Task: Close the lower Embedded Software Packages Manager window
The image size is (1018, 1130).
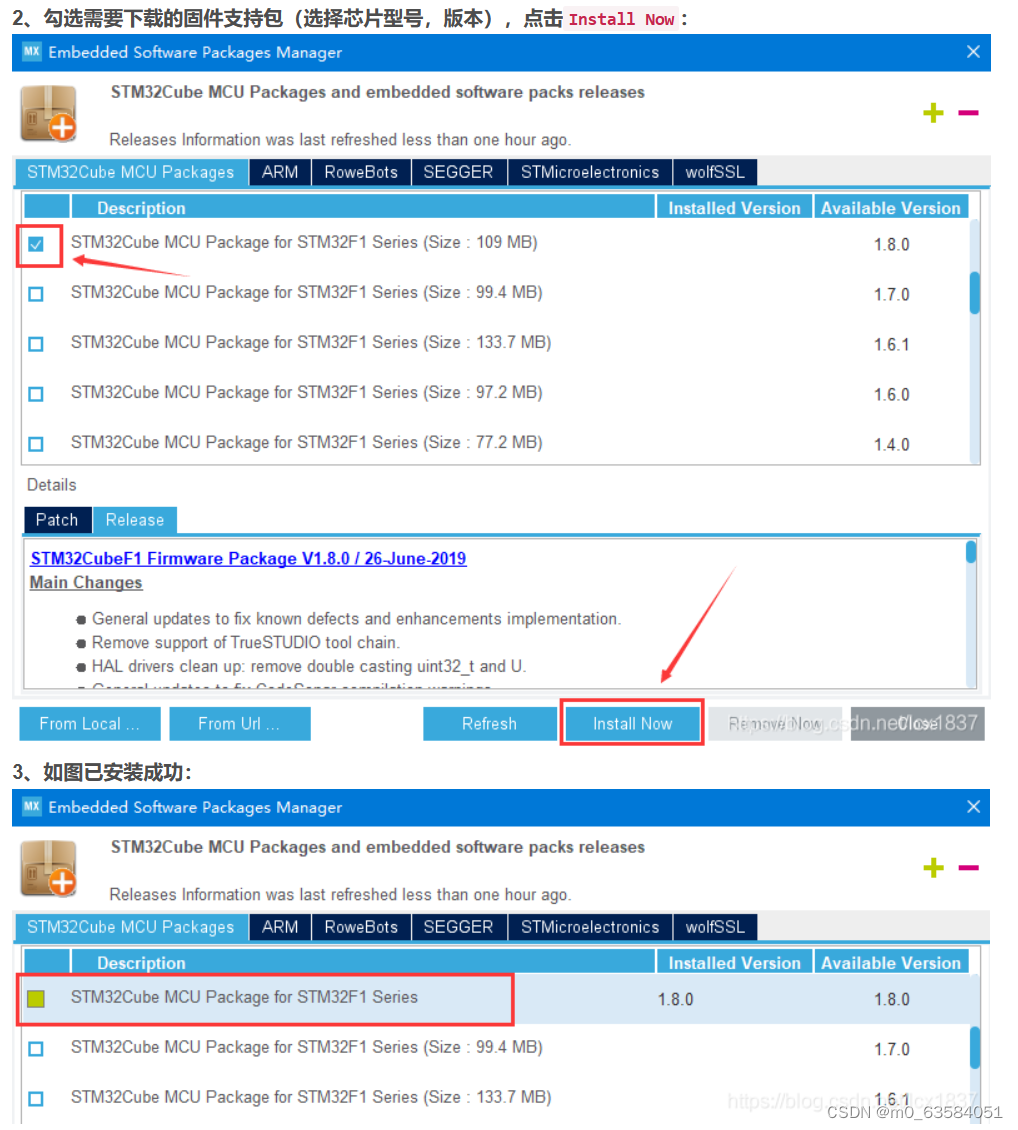Action: click(973, 806)
